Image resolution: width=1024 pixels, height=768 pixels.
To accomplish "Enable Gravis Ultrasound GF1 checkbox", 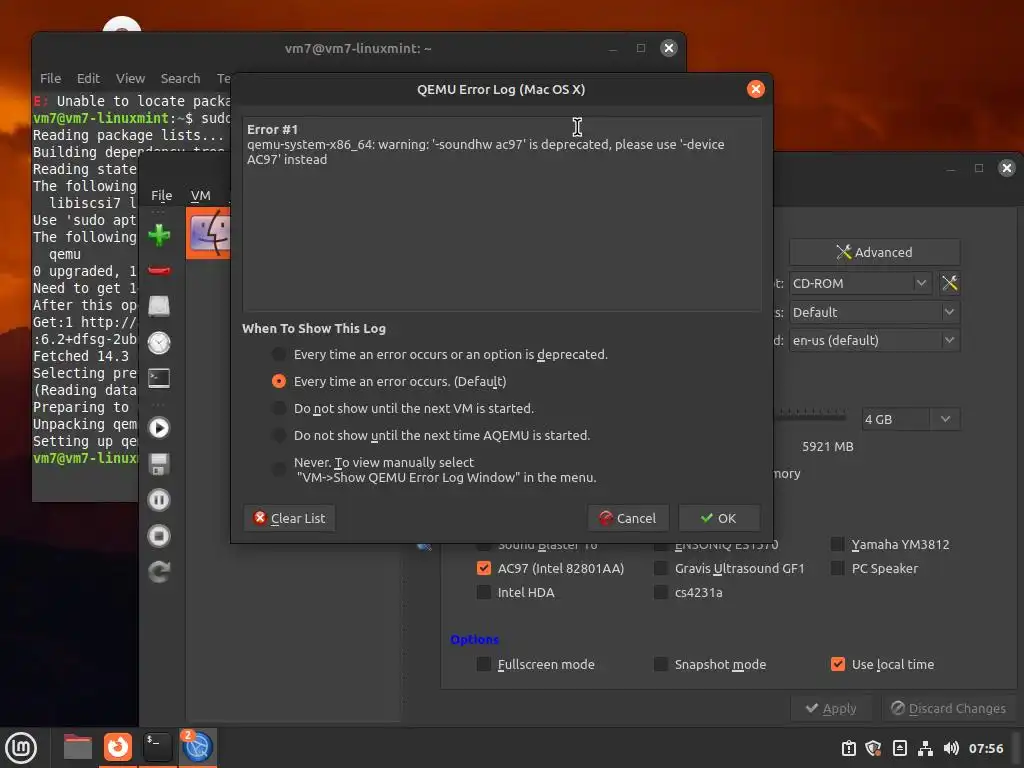I will [661, 569].
